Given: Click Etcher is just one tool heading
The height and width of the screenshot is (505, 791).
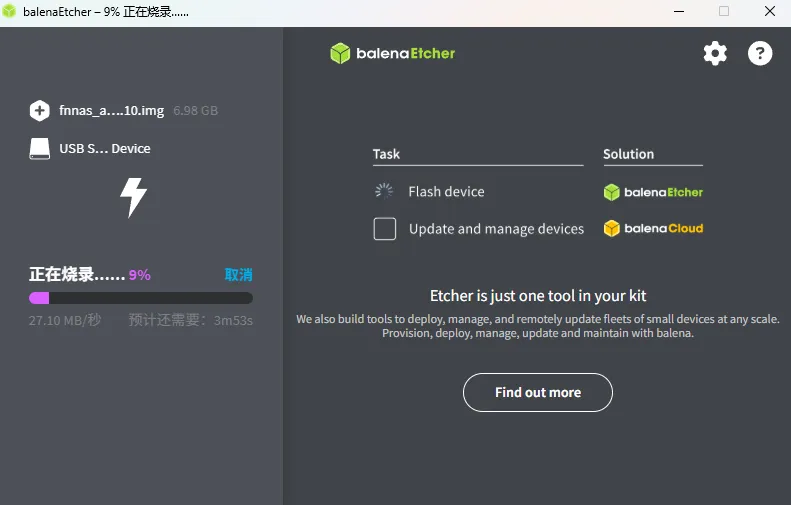Looking at the screenshot, I should pyautogui.click(x=538, y=296).
